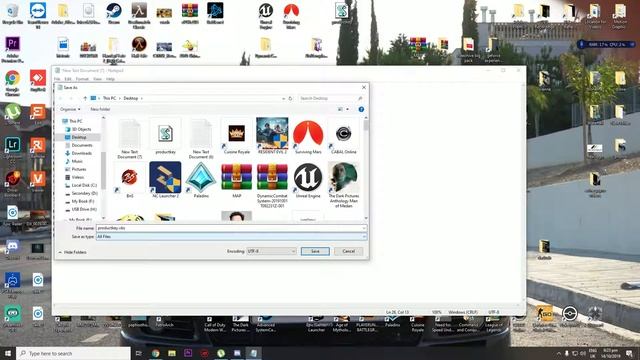Select The Dark Pictures Anthology thumbnail
This screenshot has height=360, width=640.
344,185
